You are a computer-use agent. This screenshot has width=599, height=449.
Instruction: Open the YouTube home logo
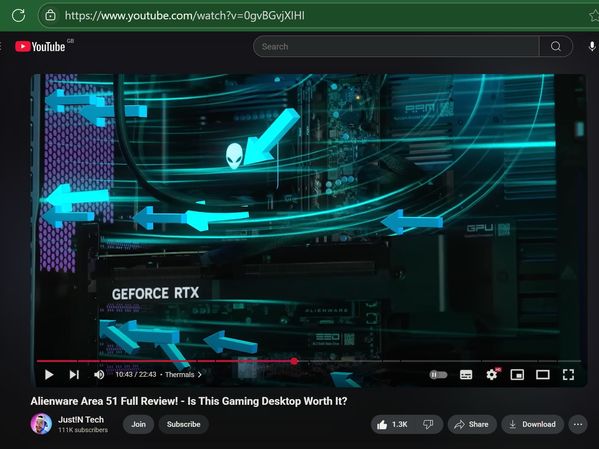coord(41,47)
